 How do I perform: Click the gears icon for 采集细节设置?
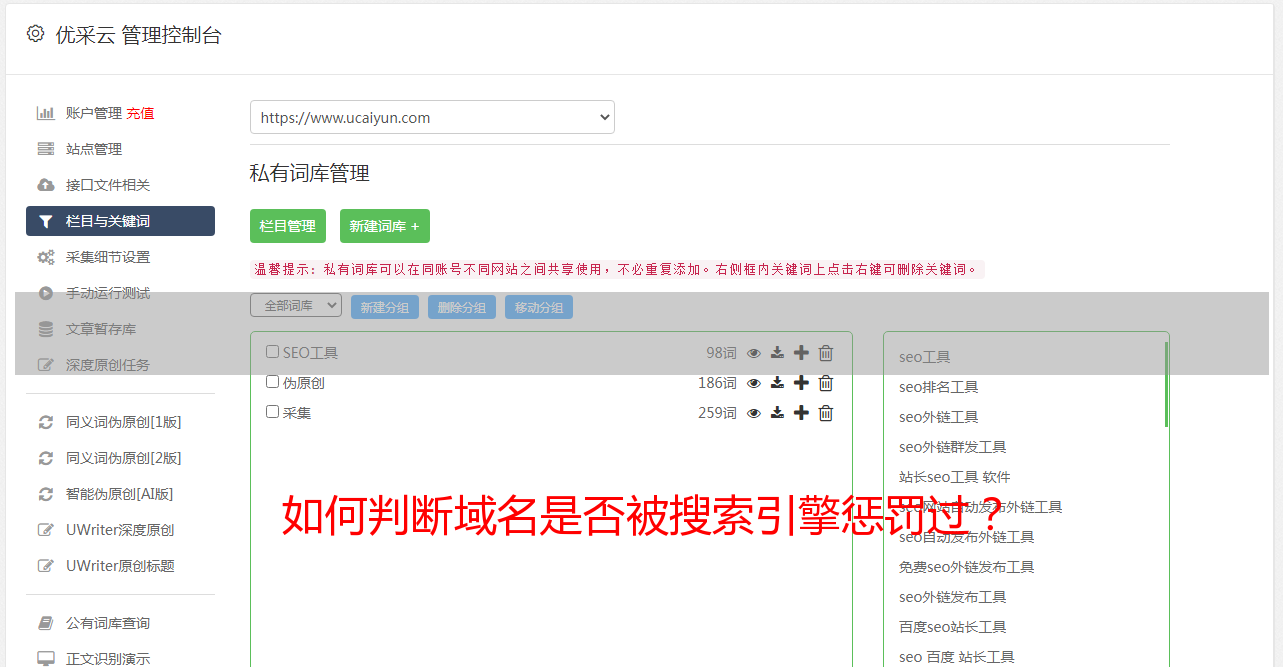pos(46,257)
